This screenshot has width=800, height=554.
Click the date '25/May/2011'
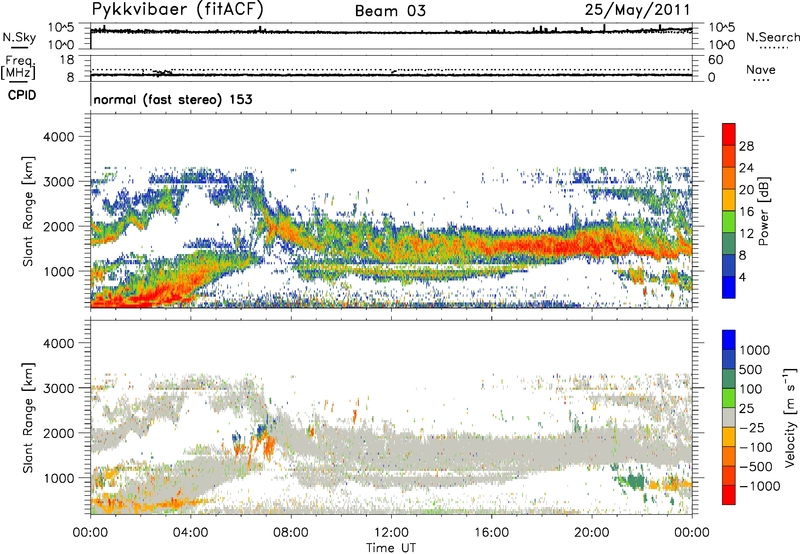tap(637, 10)
